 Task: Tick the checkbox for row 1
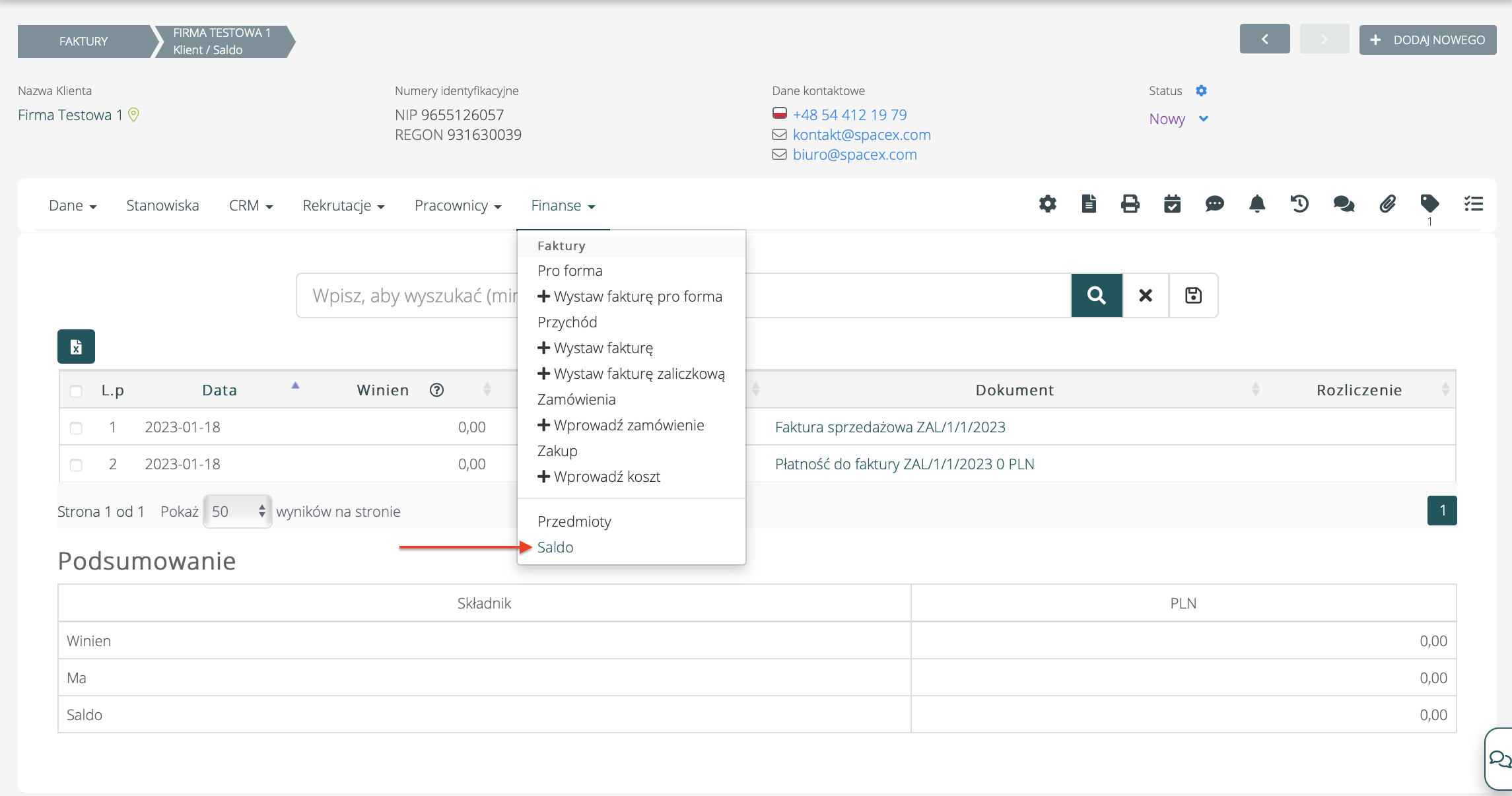click(x=76, y=428)
